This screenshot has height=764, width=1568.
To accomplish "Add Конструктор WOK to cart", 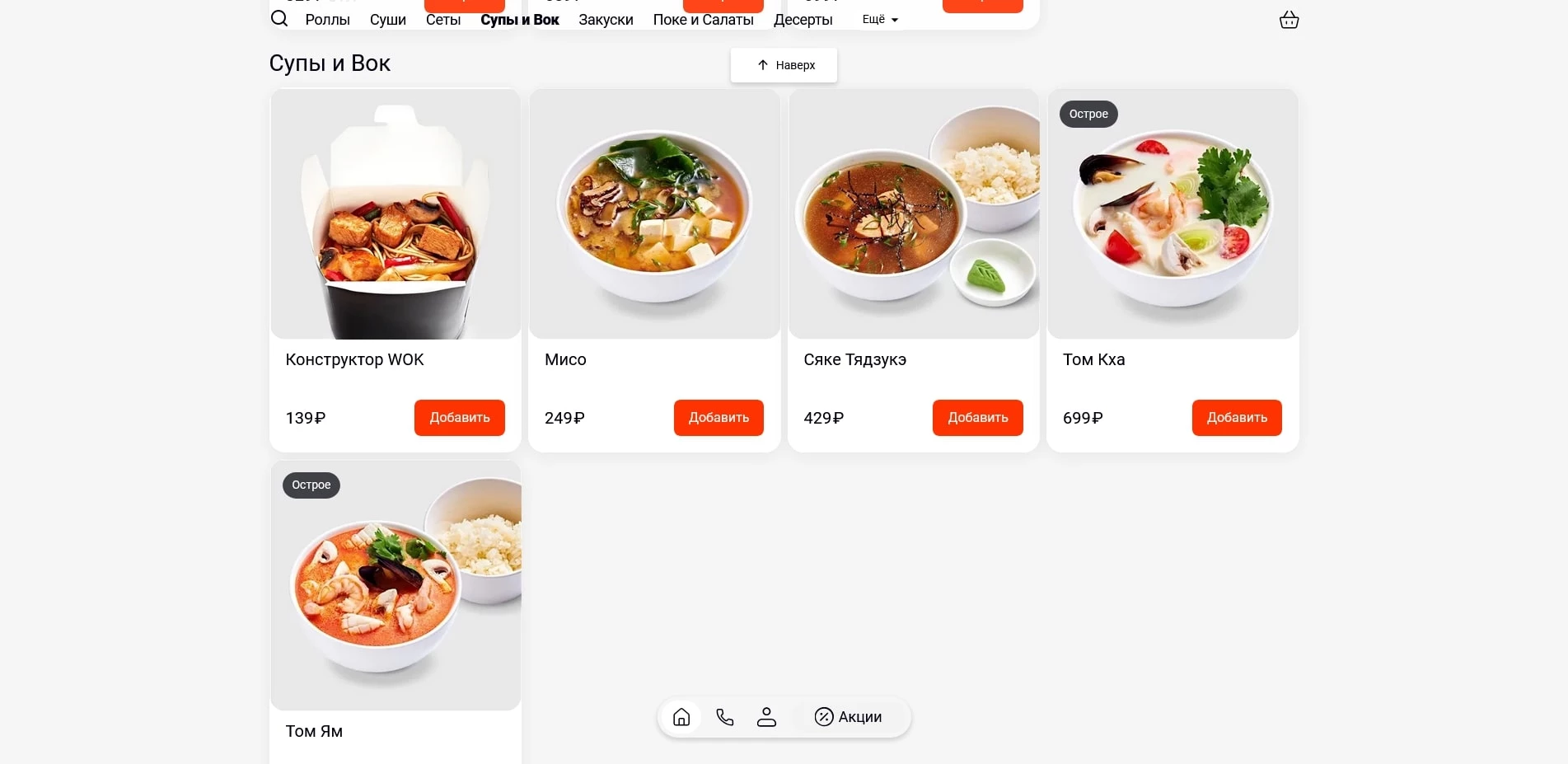I will [x=459, y=418].
